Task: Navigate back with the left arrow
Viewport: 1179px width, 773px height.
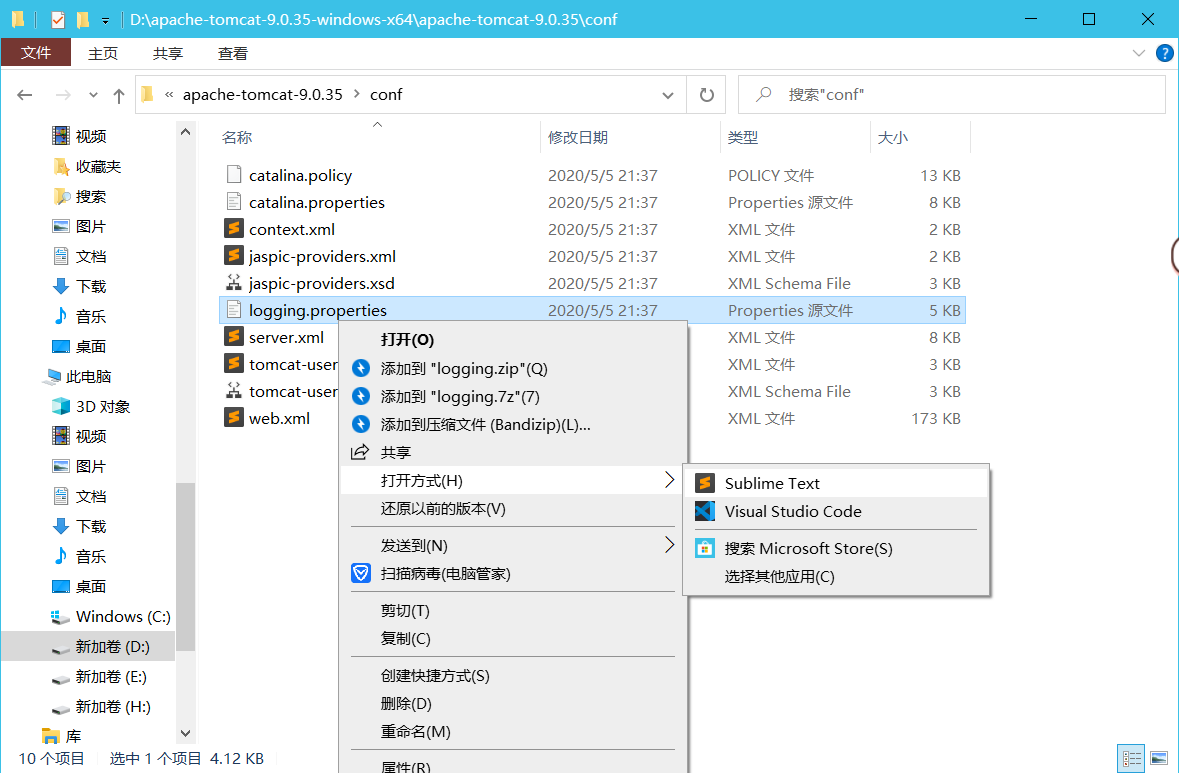Action: coord(24,94)
